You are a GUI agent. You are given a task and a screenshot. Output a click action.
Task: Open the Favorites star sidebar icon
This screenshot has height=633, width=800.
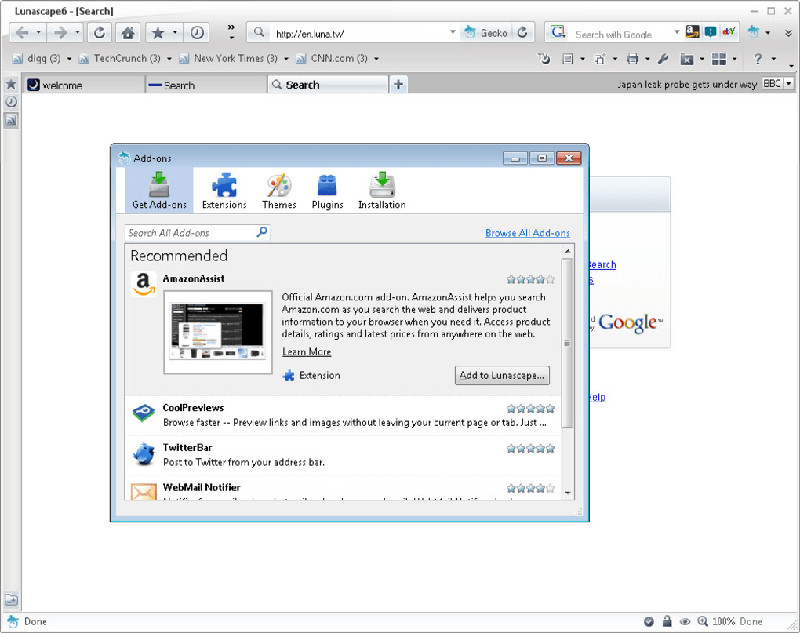click(x=11, y=84)
